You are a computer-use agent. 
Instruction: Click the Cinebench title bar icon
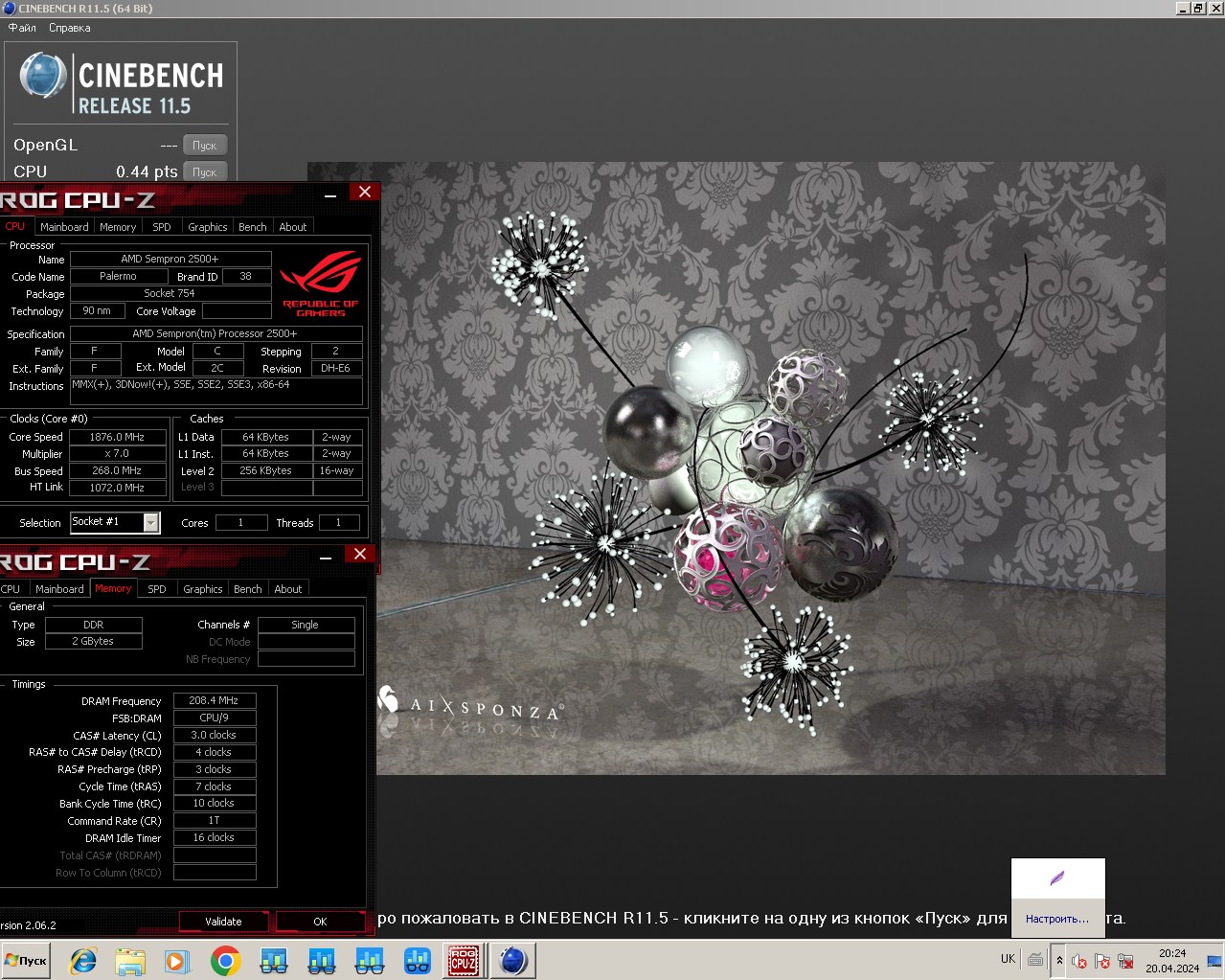click(x=9, y=9)
